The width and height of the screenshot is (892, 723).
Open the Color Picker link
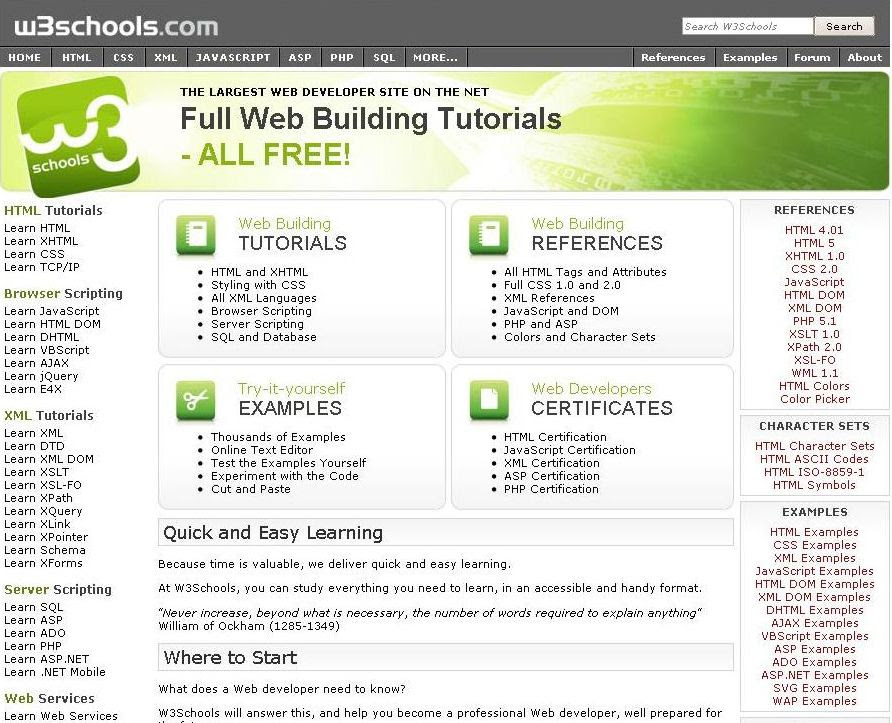tap(815, 399)
